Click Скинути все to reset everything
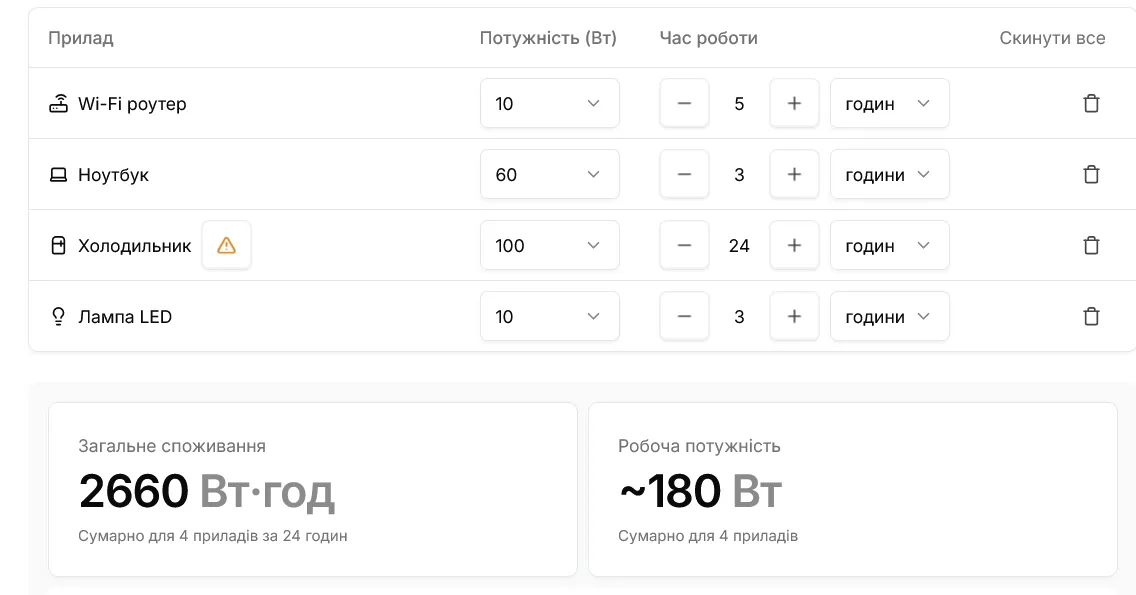 pos(1052,38)
